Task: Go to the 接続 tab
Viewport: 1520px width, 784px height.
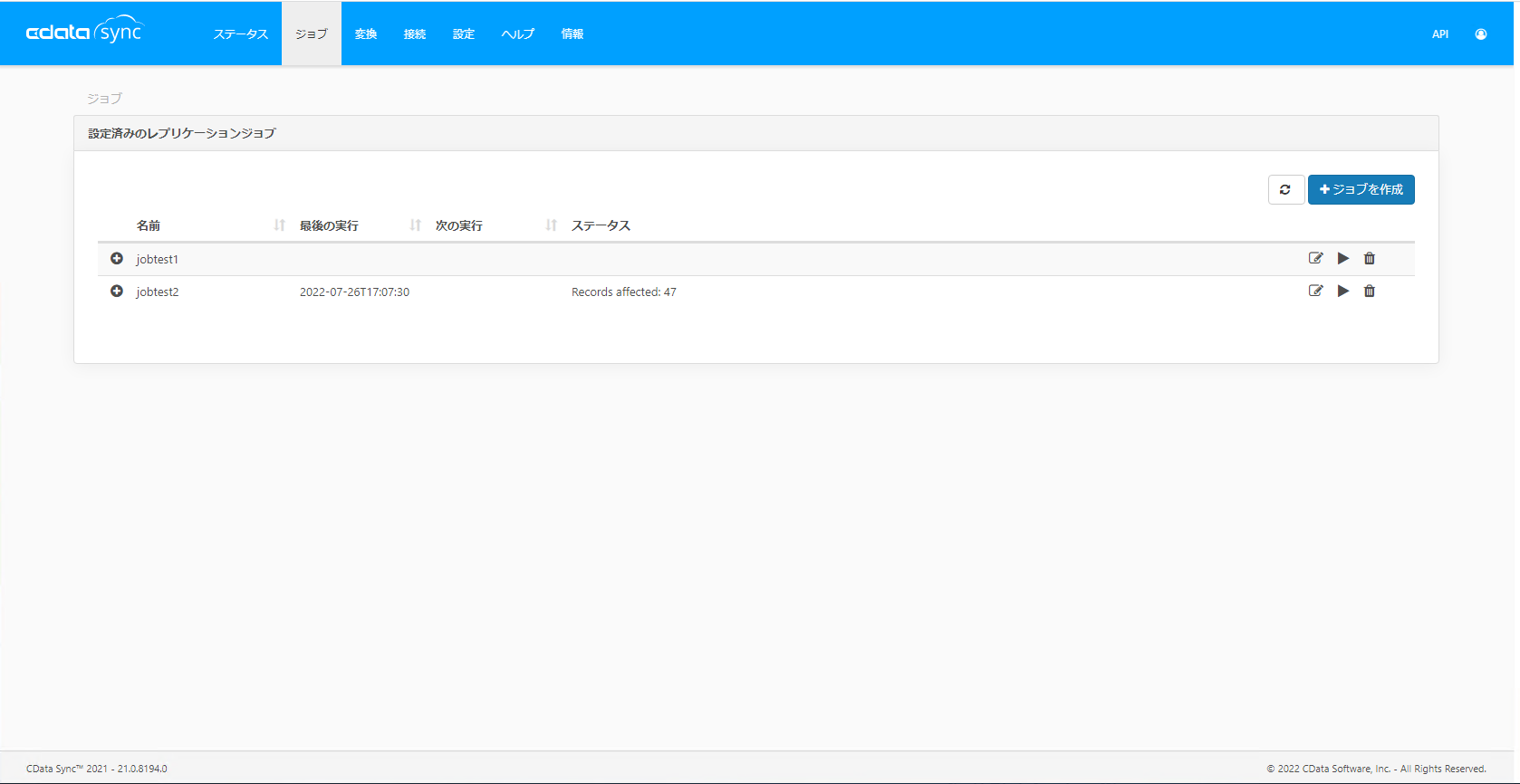Action: [415, 34]
